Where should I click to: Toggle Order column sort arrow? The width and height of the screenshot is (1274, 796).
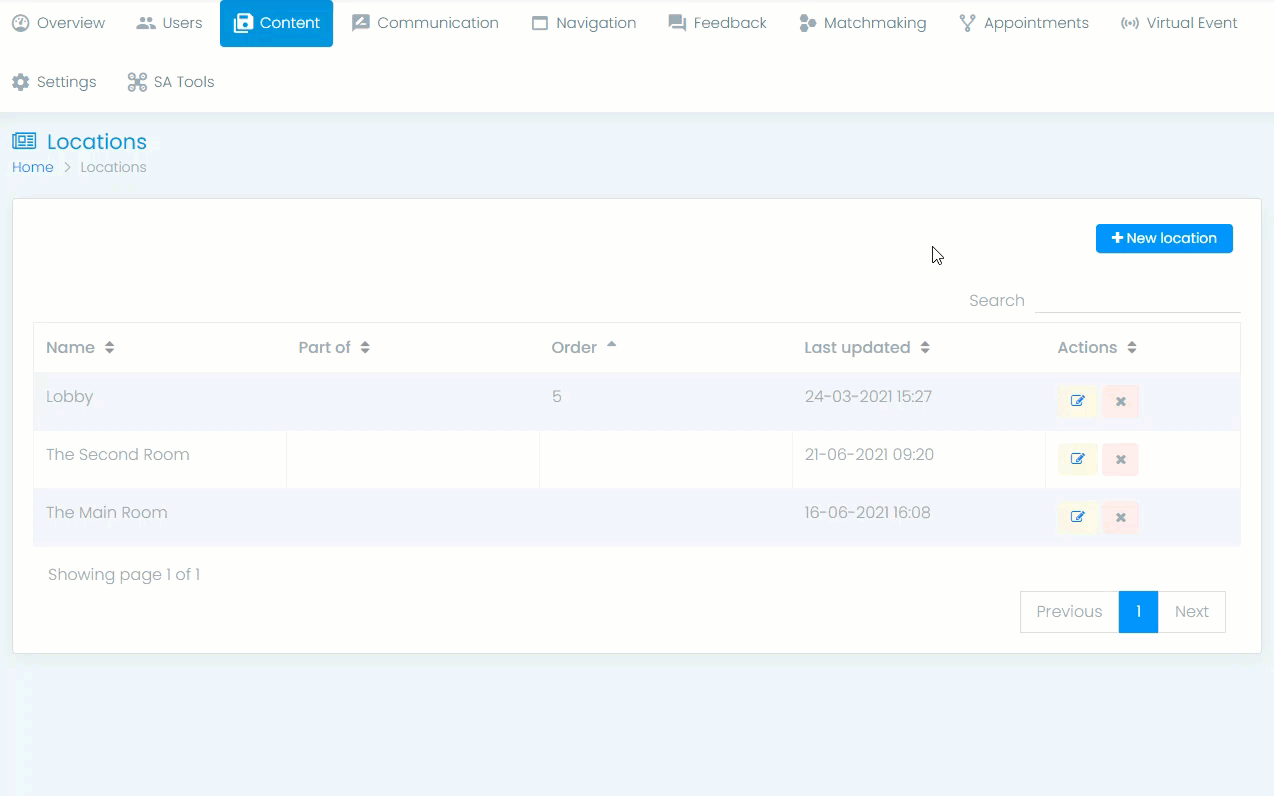[612, 345]
